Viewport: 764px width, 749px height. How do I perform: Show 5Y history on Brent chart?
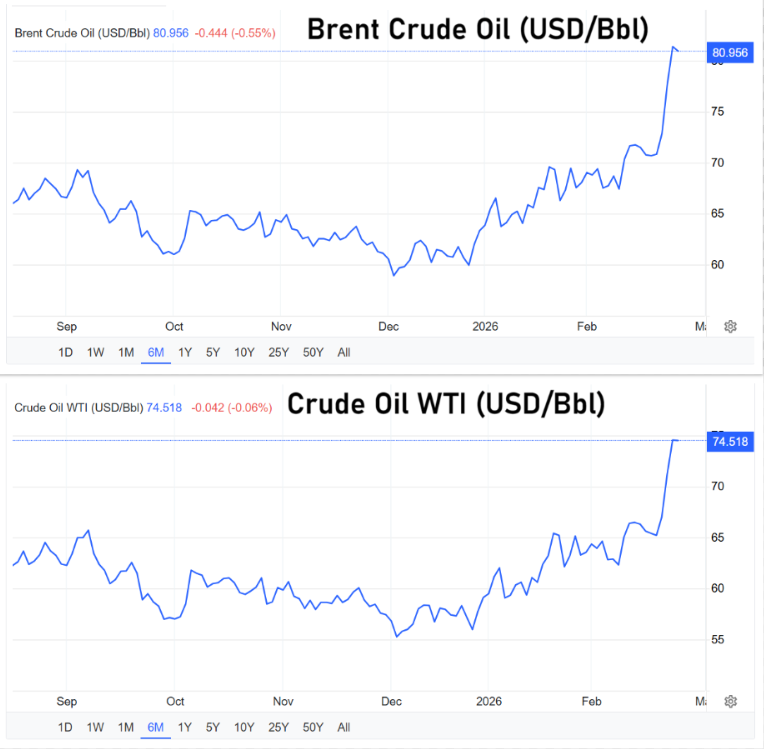click(213, 352)
